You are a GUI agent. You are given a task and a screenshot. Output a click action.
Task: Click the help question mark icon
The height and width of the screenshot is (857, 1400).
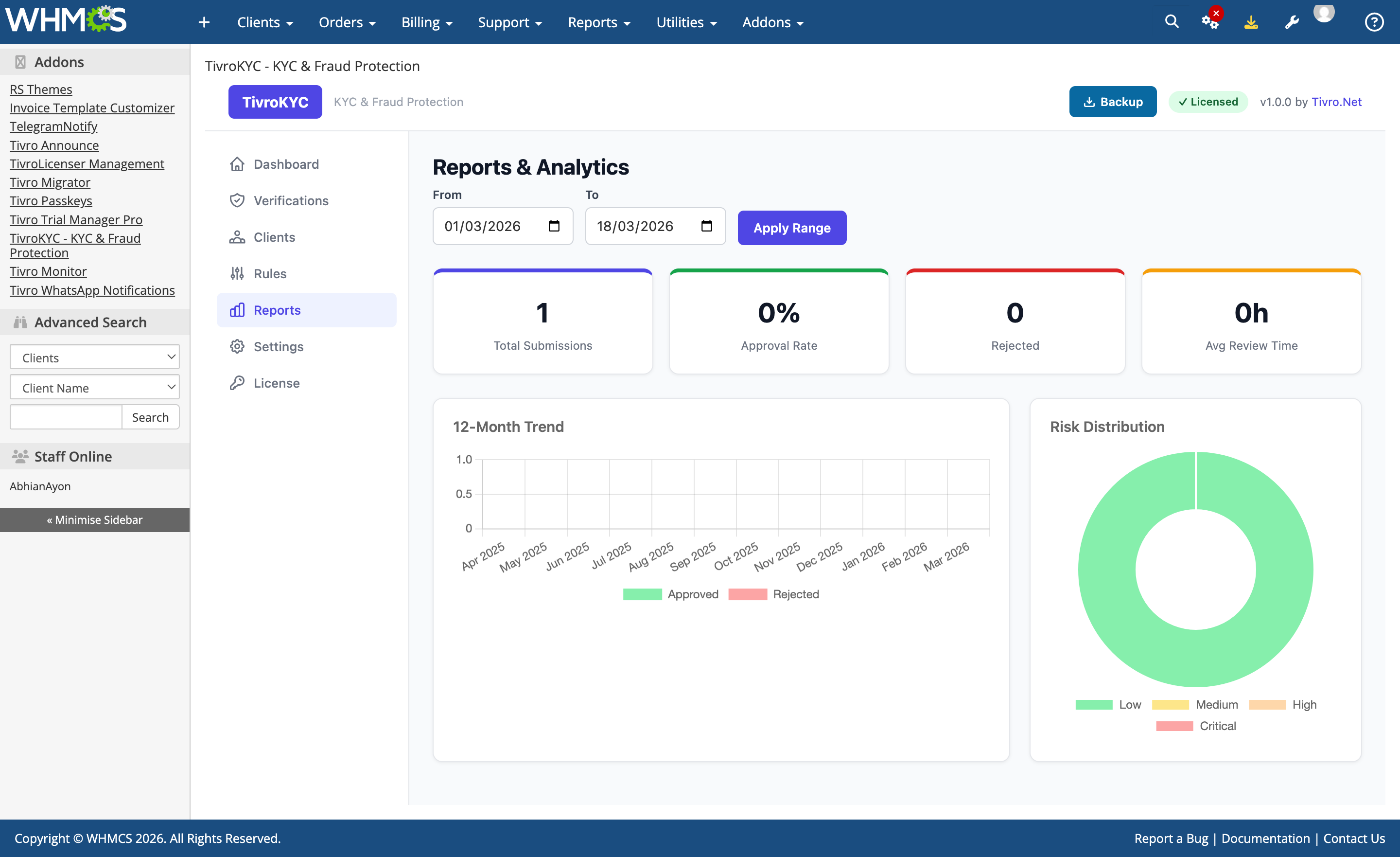1374,22
